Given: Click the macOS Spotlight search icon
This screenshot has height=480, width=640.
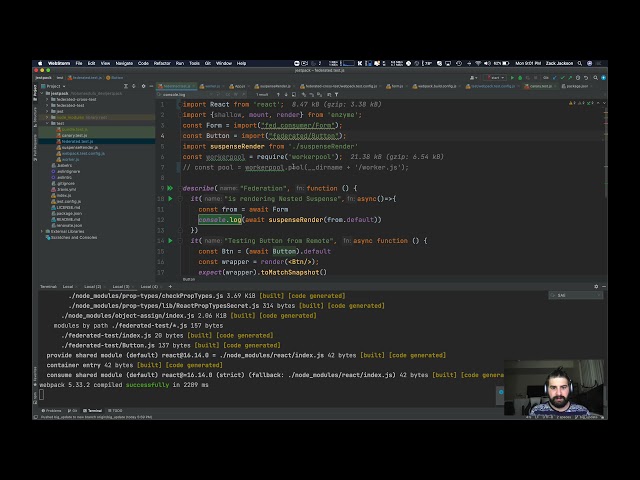Looking at the screenshot, I should click(x=580, y=63).
